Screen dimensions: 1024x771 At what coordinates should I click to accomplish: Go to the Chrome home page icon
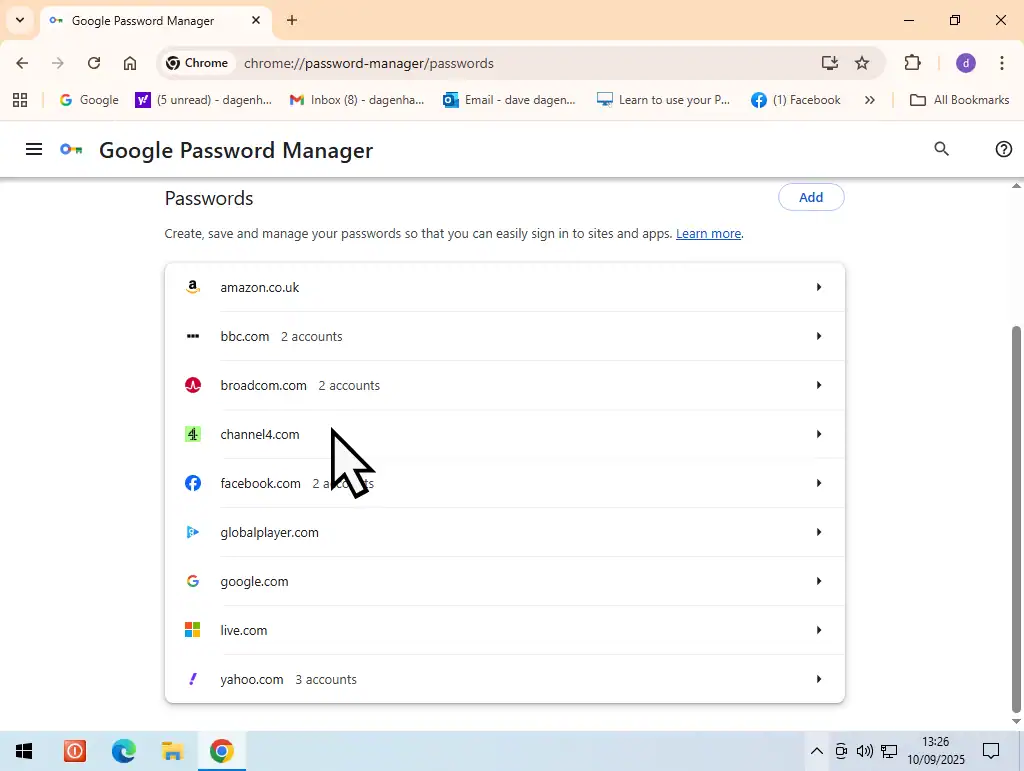click(x=130, y=63)
